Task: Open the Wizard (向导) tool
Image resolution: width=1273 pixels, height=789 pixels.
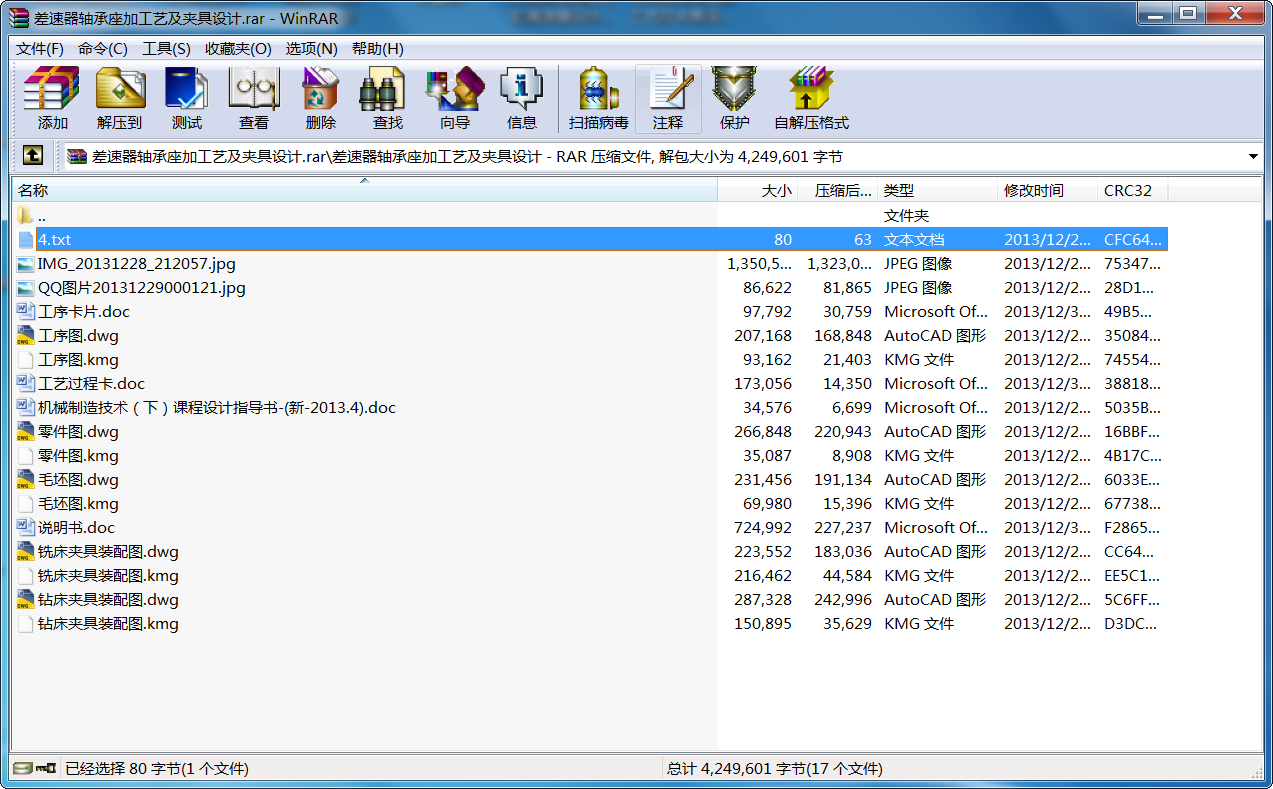Action: click(x=455, y=98)
